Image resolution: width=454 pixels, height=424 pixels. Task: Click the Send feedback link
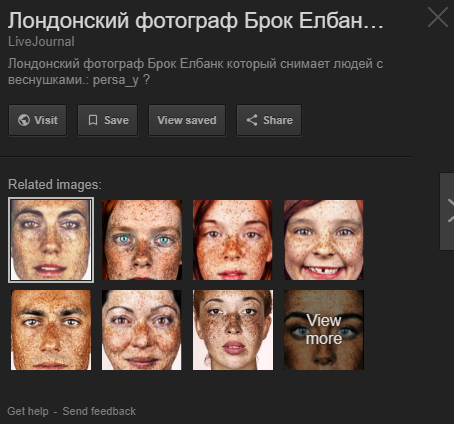[99, 411]
